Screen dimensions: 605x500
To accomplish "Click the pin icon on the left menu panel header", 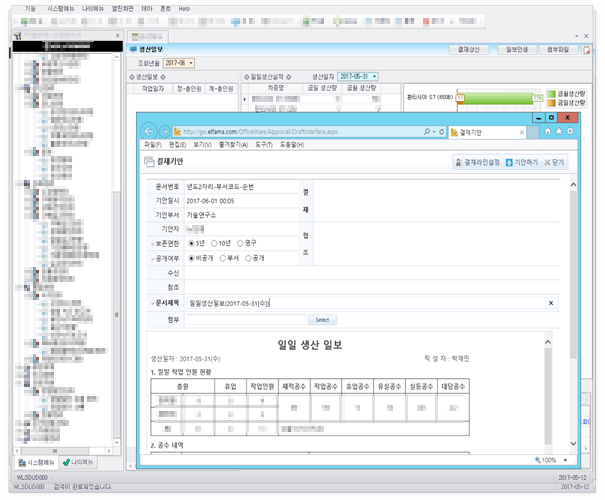I will 117,35.
